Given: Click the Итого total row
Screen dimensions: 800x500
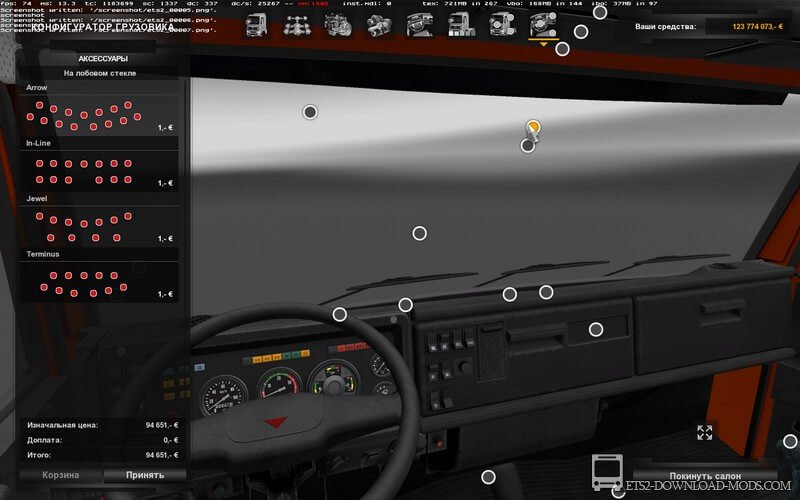Looking at the screenshot, I should [x=103, y=455].
